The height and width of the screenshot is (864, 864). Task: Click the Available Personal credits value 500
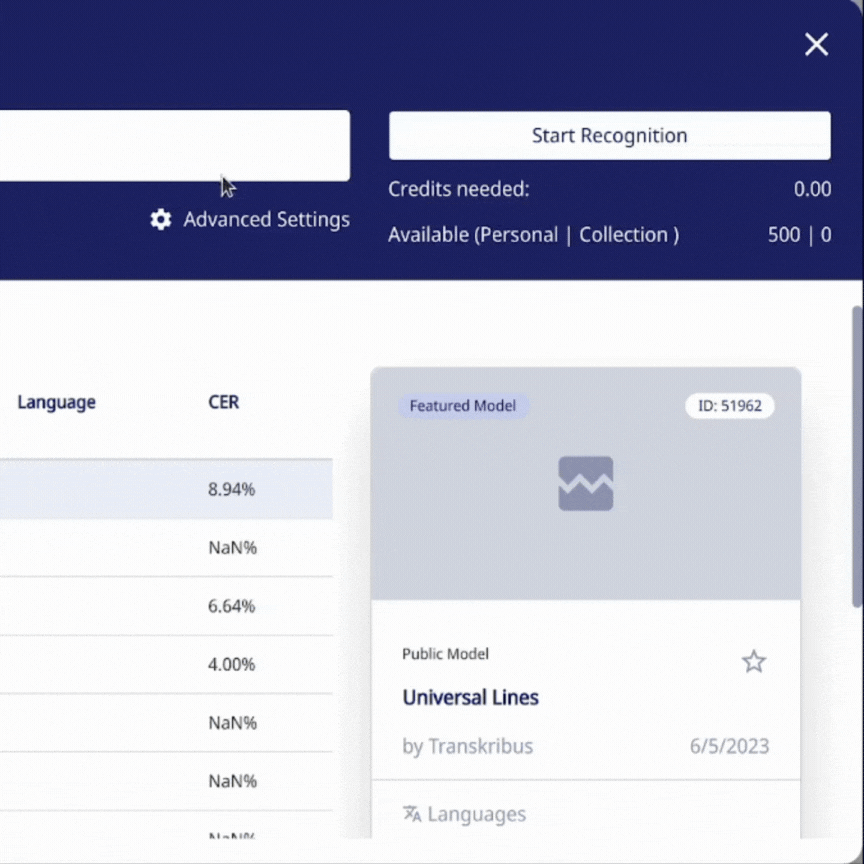tap(782, 234)
